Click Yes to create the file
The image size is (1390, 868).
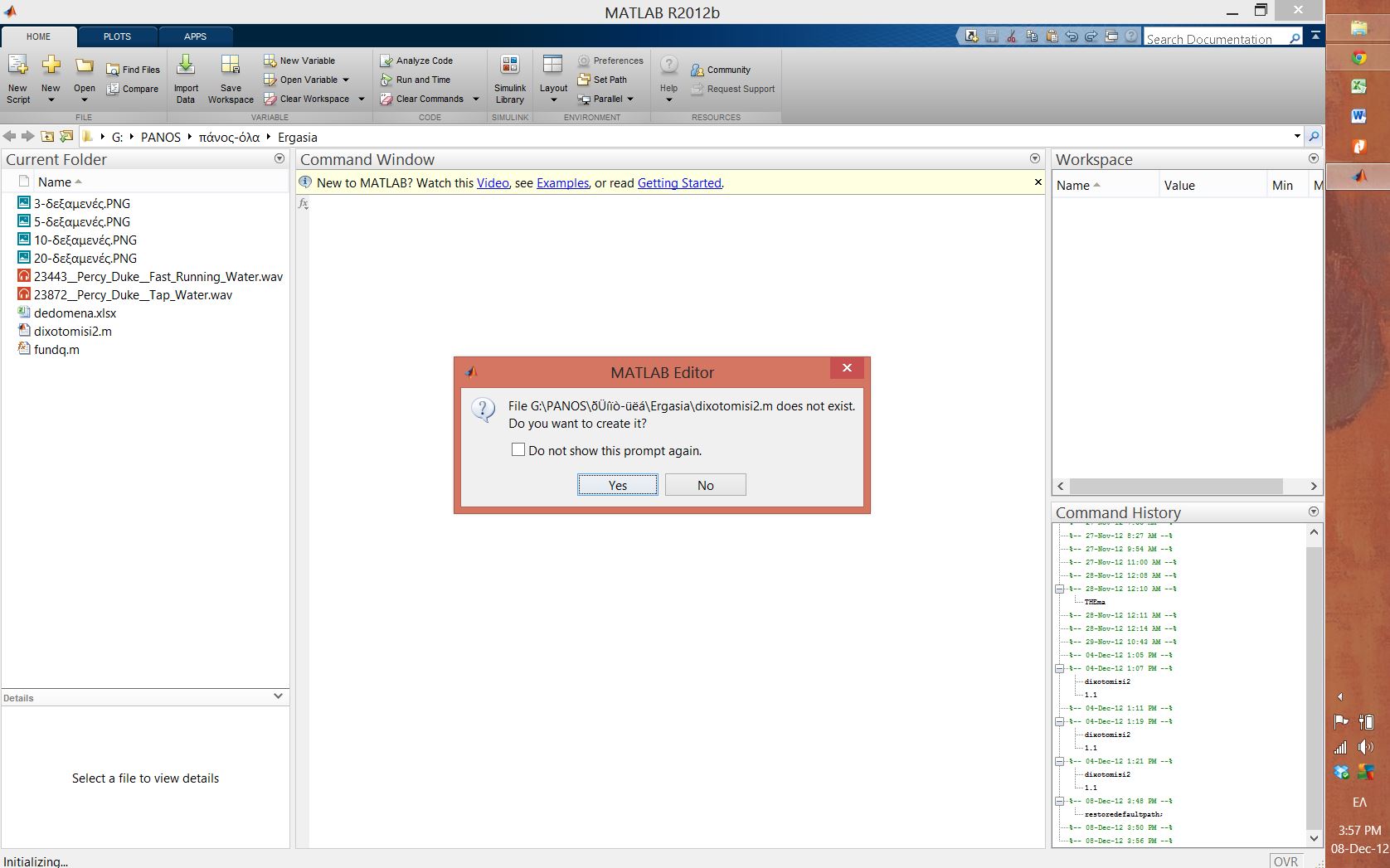617,485
